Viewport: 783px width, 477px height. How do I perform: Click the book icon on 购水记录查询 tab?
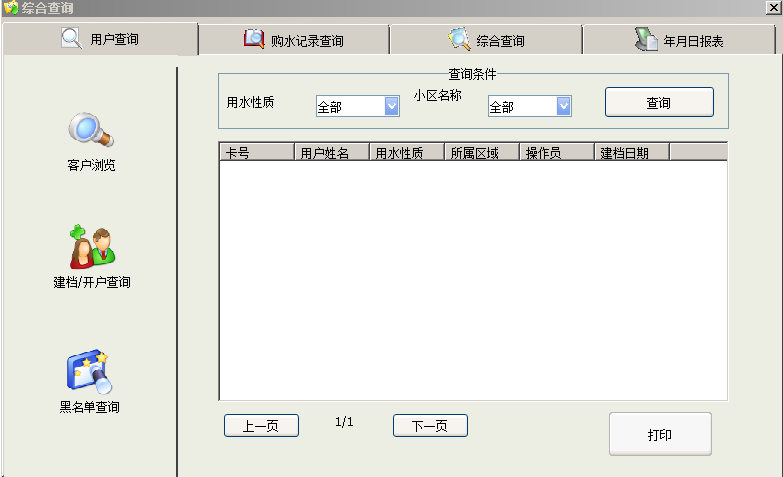point(254,39)
